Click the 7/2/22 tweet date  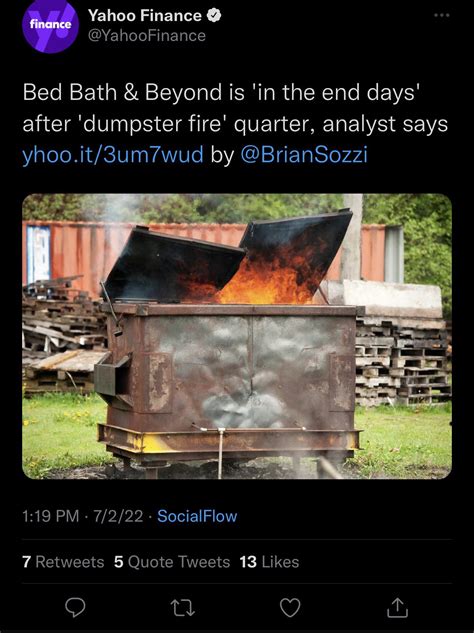click(x=118, y=516)
